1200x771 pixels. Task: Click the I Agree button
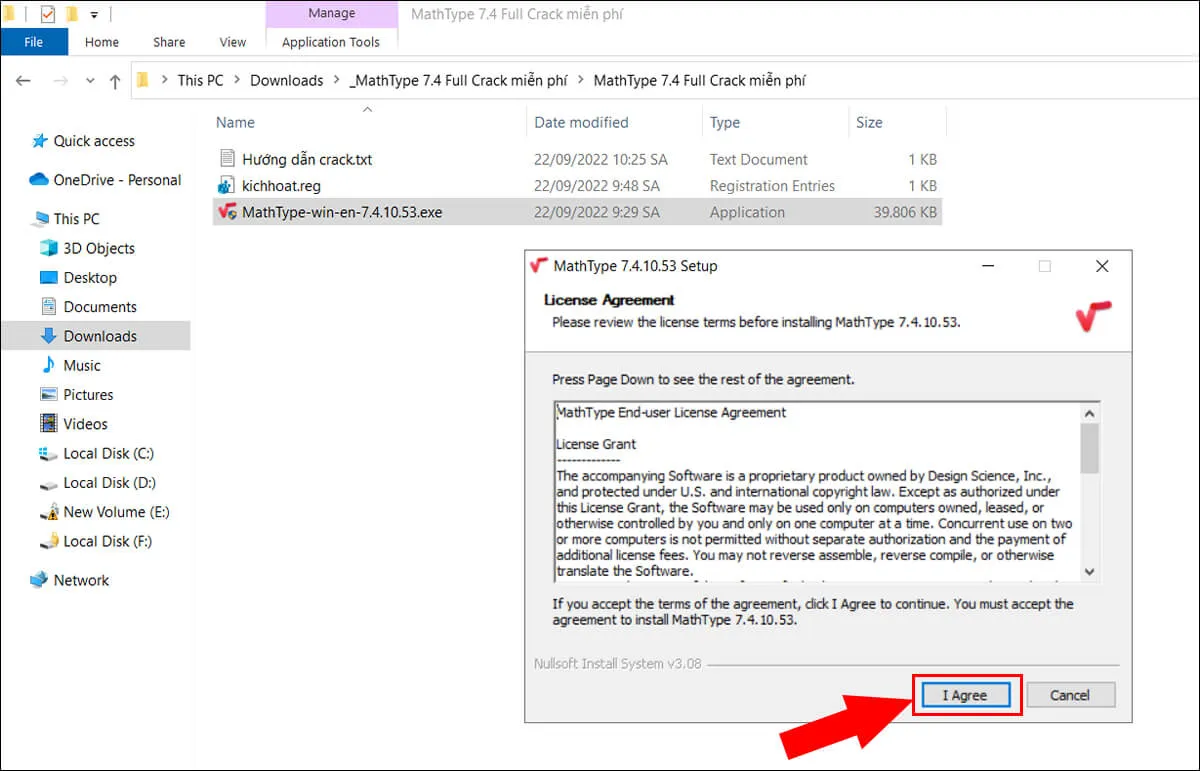point(964,695)
